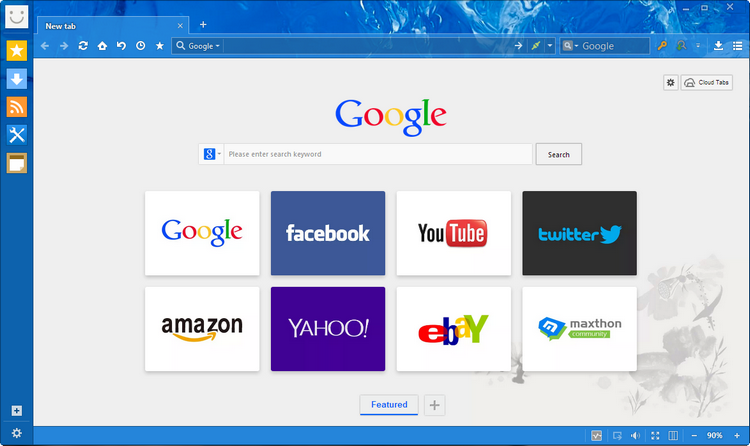This screenshot has width=750, height=446.
Task: Zoom in with the plus button
Action: [737, 435]
